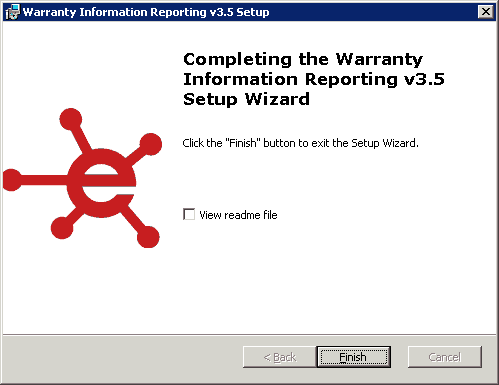Click the greyed-out Cancel button

coord(445,357)
